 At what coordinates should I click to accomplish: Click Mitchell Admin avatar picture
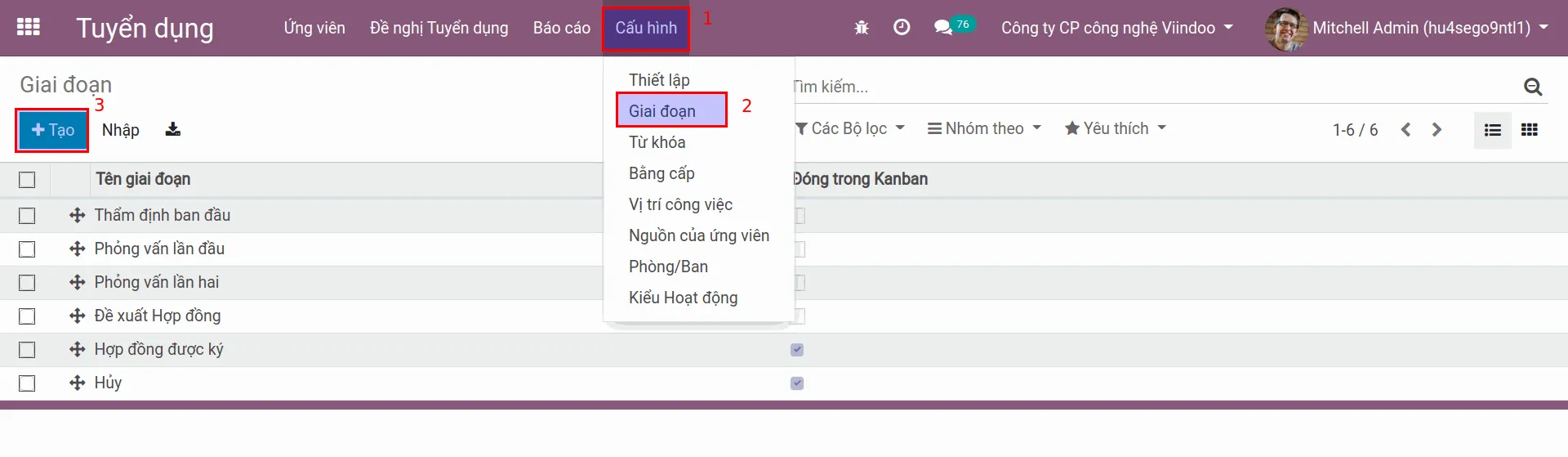(1286, 28)
